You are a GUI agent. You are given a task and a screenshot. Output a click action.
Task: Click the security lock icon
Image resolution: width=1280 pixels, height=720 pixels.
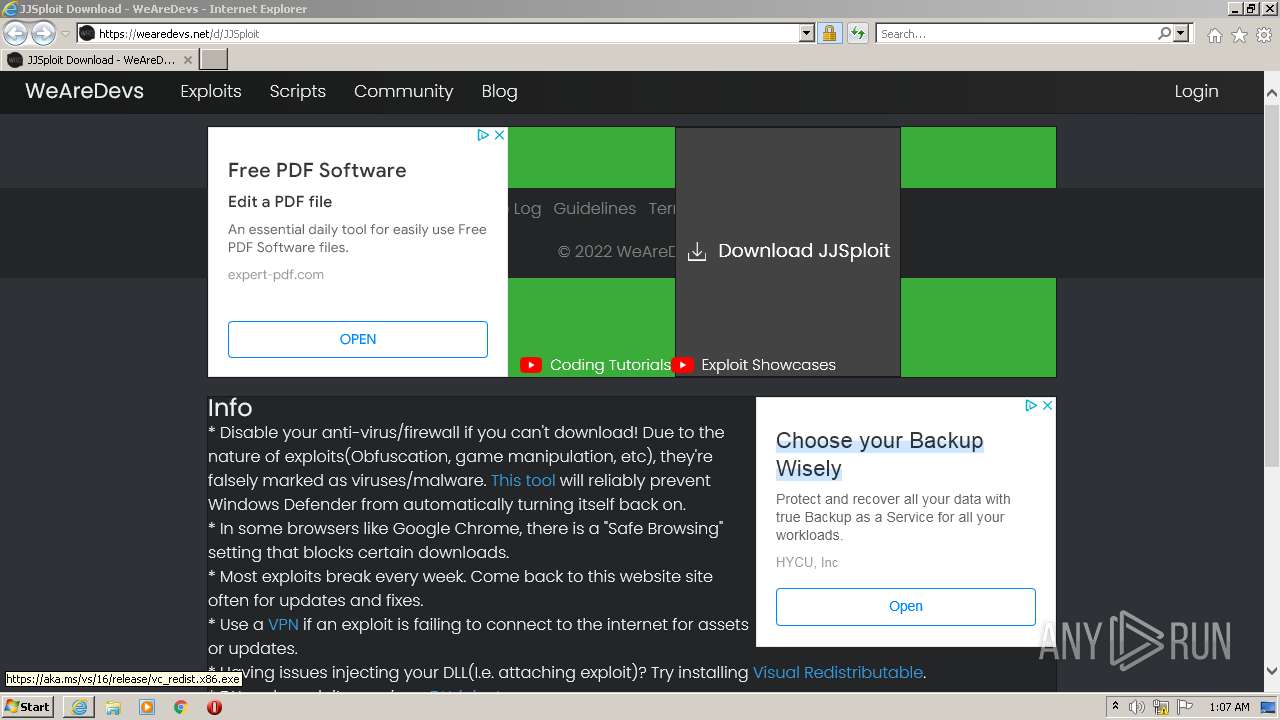coord(829,33)
